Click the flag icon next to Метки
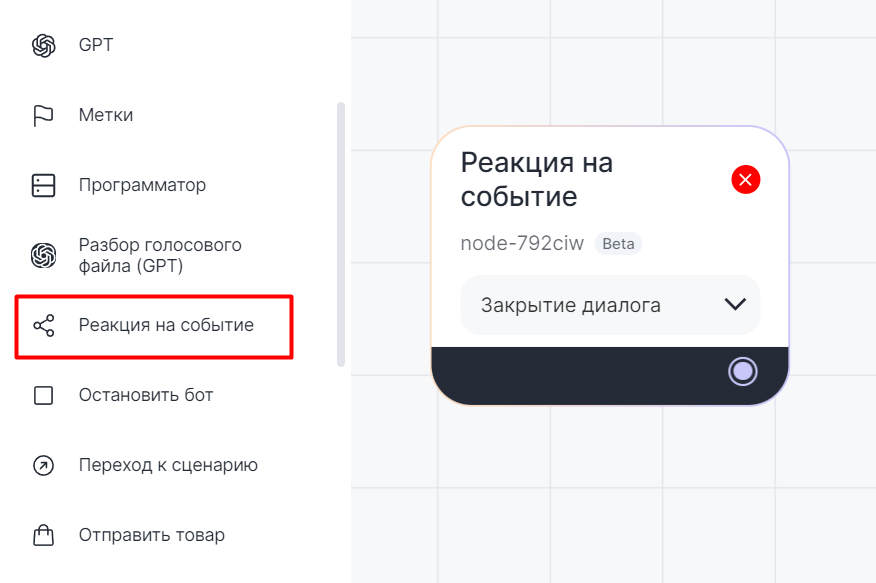 click(43, 116)
